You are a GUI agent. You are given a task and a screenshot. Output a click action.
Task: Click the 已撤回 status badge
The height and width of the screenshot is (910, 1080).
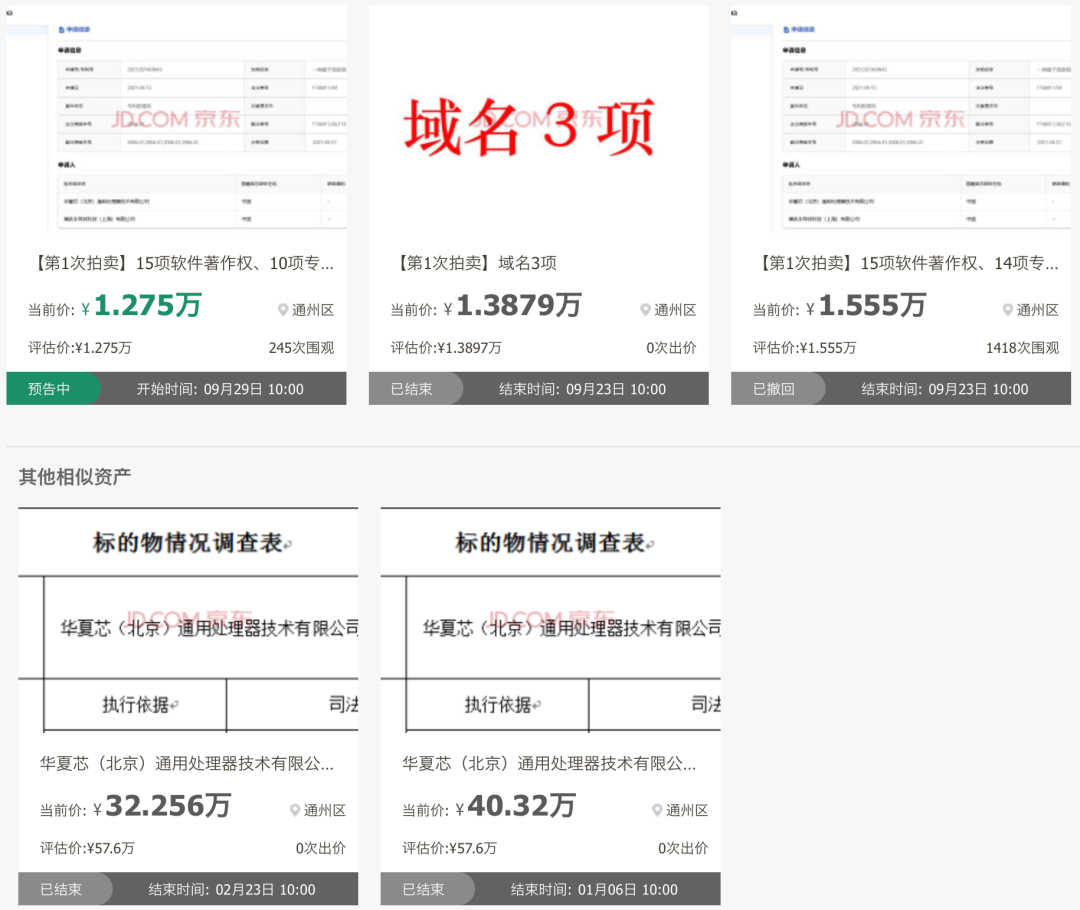[x=774, y=389]
